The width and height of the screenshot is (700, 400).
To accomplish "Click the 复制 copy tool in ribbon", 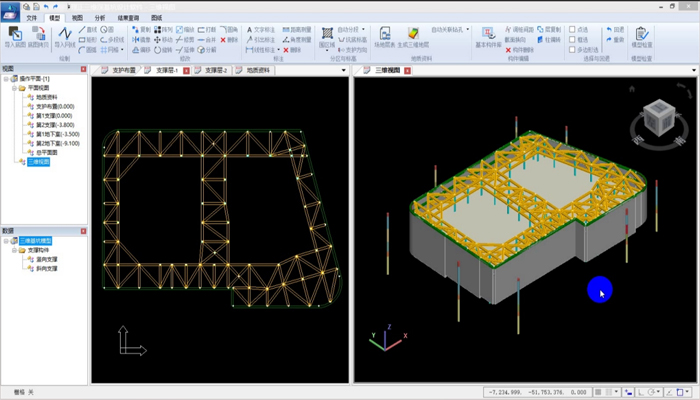I will tap(139, 30).
